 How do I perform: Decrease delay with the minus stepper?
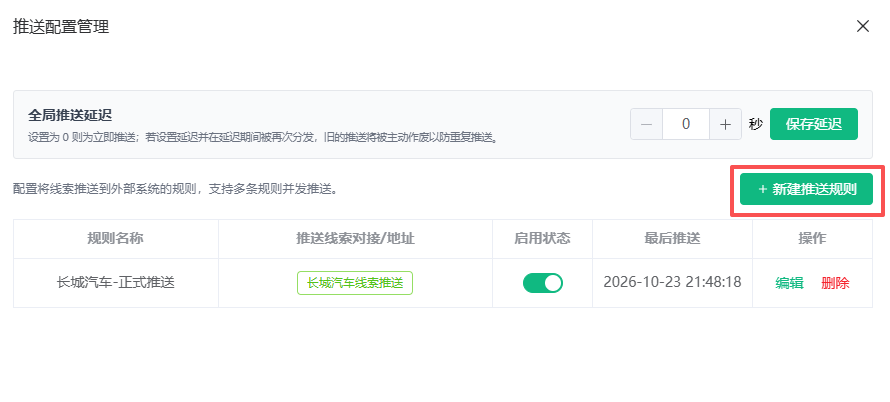coord(646,124)
